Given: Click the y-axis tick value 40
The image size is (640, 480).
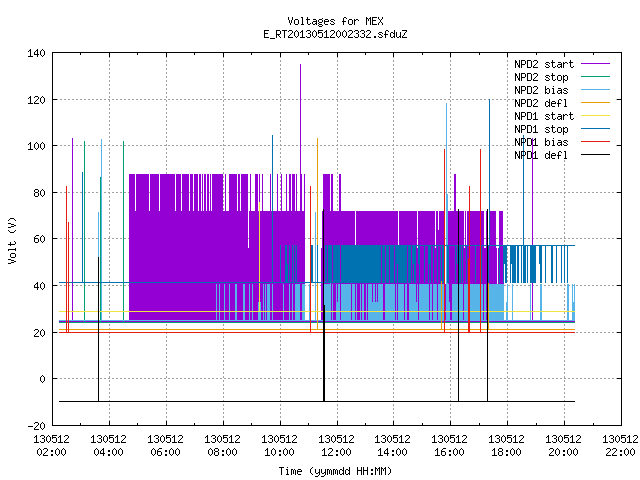Looking at the screenshot, I should [x=39, y=286].
